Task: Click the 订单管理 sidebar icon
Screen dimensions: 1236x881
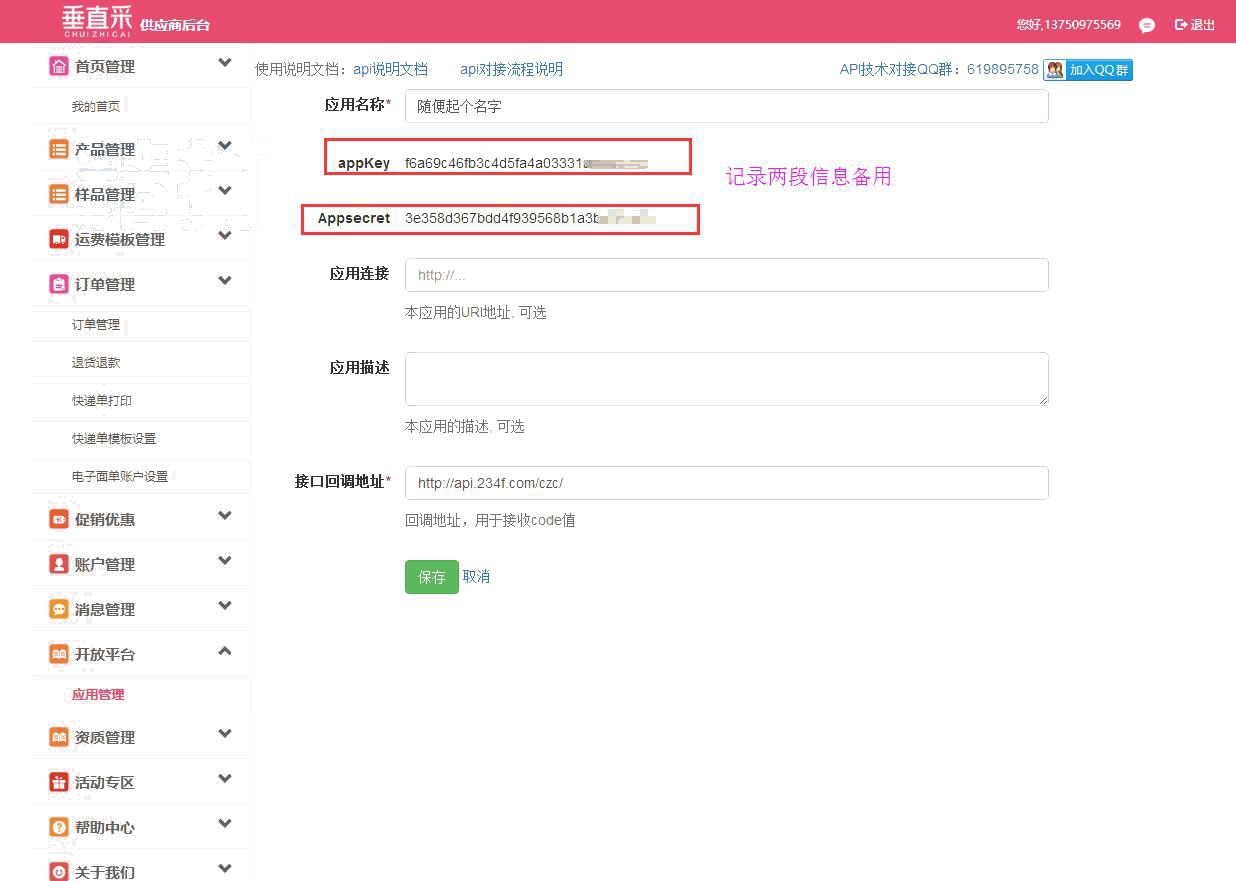Action: click(59, 284)
